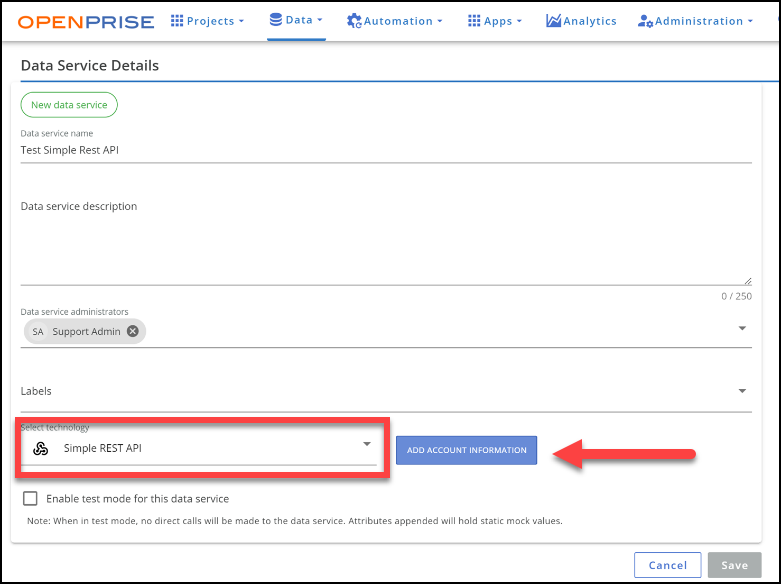Viewport: 781px width, 584px height.
Task: Click the Enable test mode label text
Action: pyautogui.click(x=137, y=499)
